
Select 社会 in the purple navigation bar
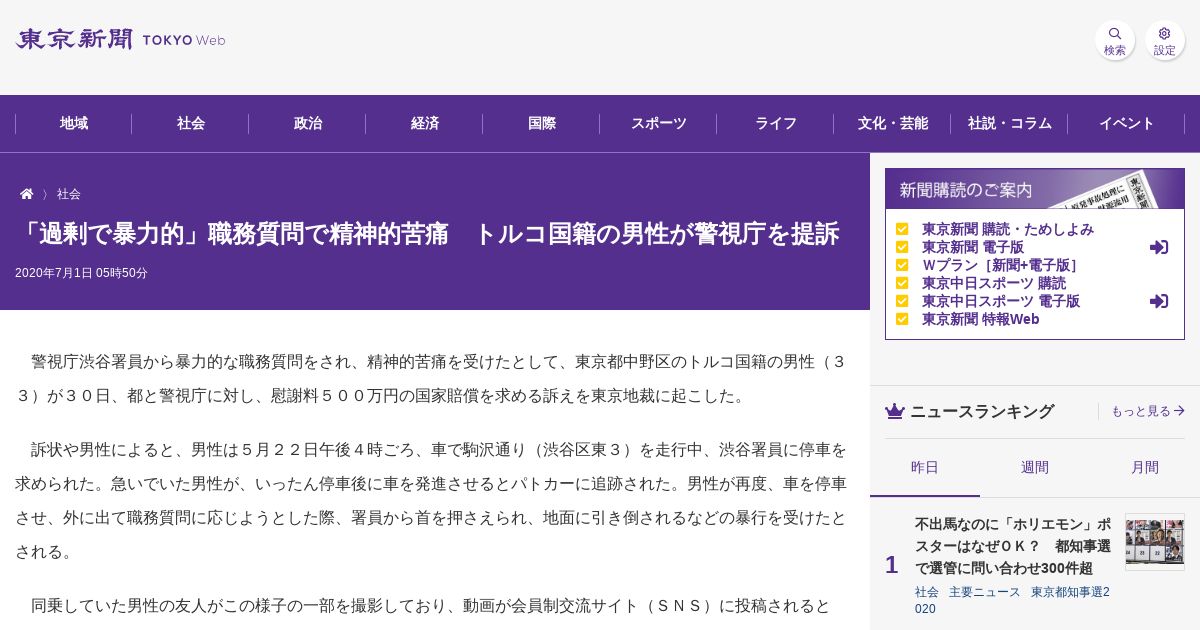[x=191, y=123]
